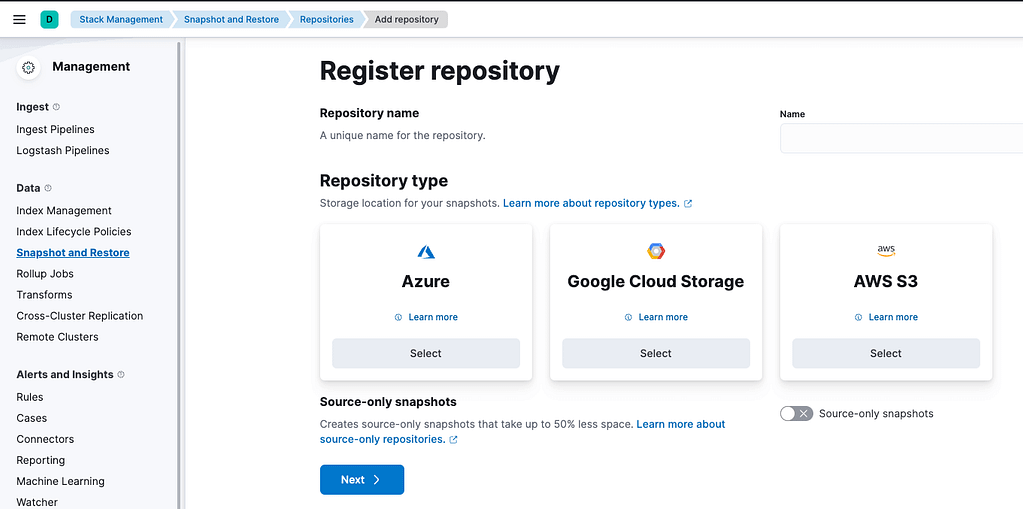Go to Repositories breadcrumb
The height and width of the screenshot is (509, 1023).
(326, 20)
